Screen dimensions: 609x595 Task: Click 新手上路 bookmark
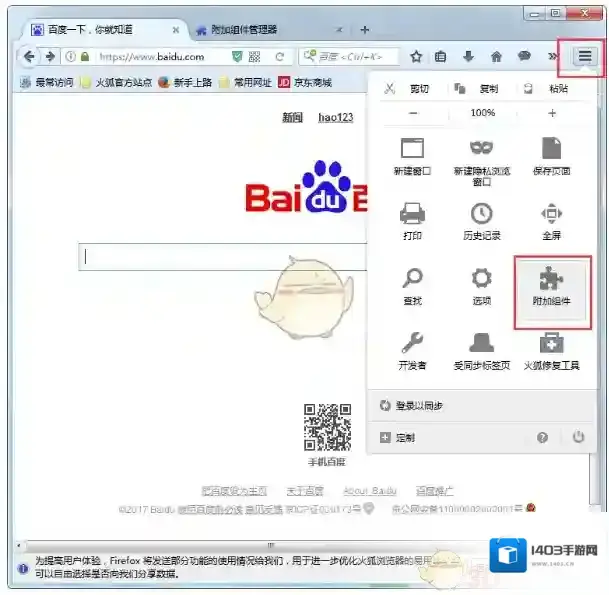185,82
